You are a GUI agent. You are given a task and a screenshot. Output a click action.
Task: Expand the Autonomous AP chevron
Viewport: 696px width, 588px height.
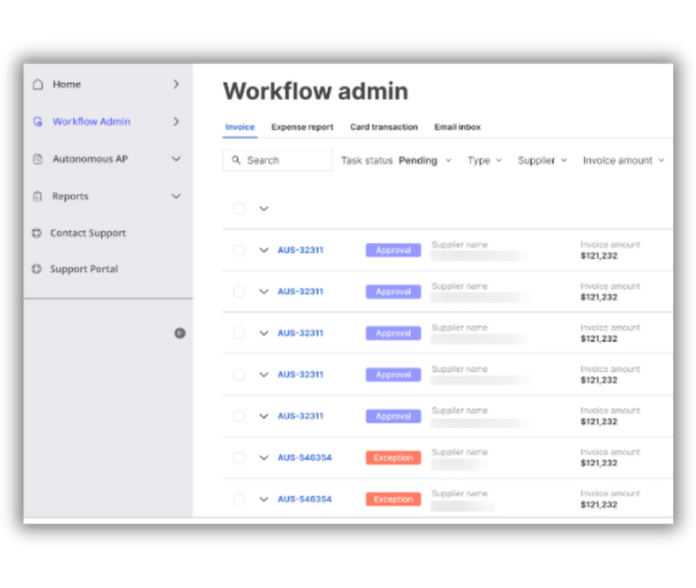click(x=176, y=159)
